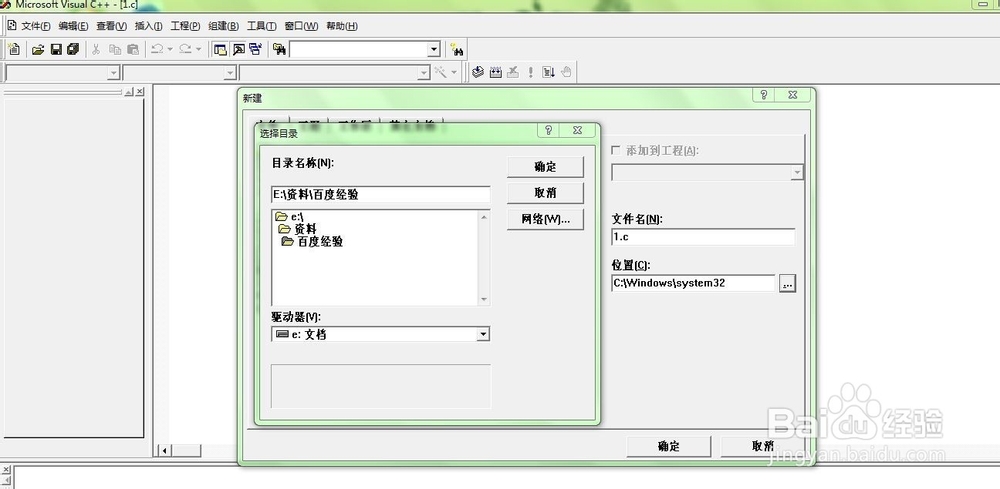1000x489 pixels.
Task: Open the 文件(F) menu
Action: [x=36, y=26]
